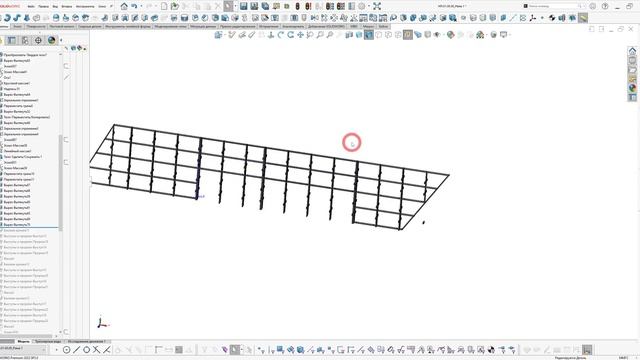Select Тело-Переместить/Копировать1 feature
This screenshot has height=360, width=640.
click(27, 117)
